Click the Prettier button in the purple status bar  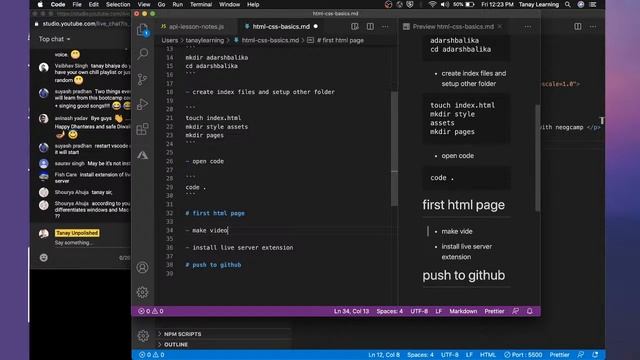tap(494, 311)
